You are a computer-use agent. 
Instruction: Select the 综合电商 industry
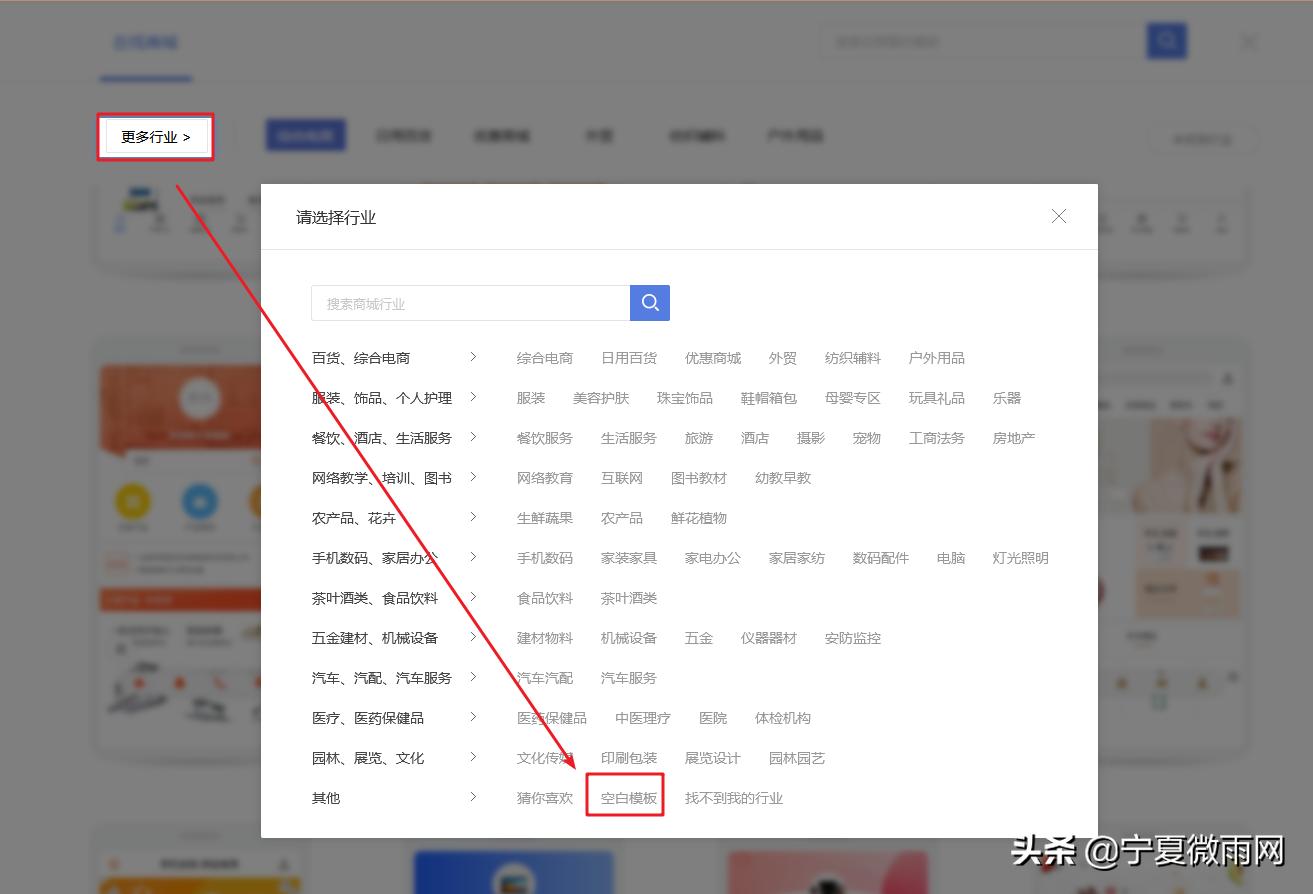coord(544,357)
